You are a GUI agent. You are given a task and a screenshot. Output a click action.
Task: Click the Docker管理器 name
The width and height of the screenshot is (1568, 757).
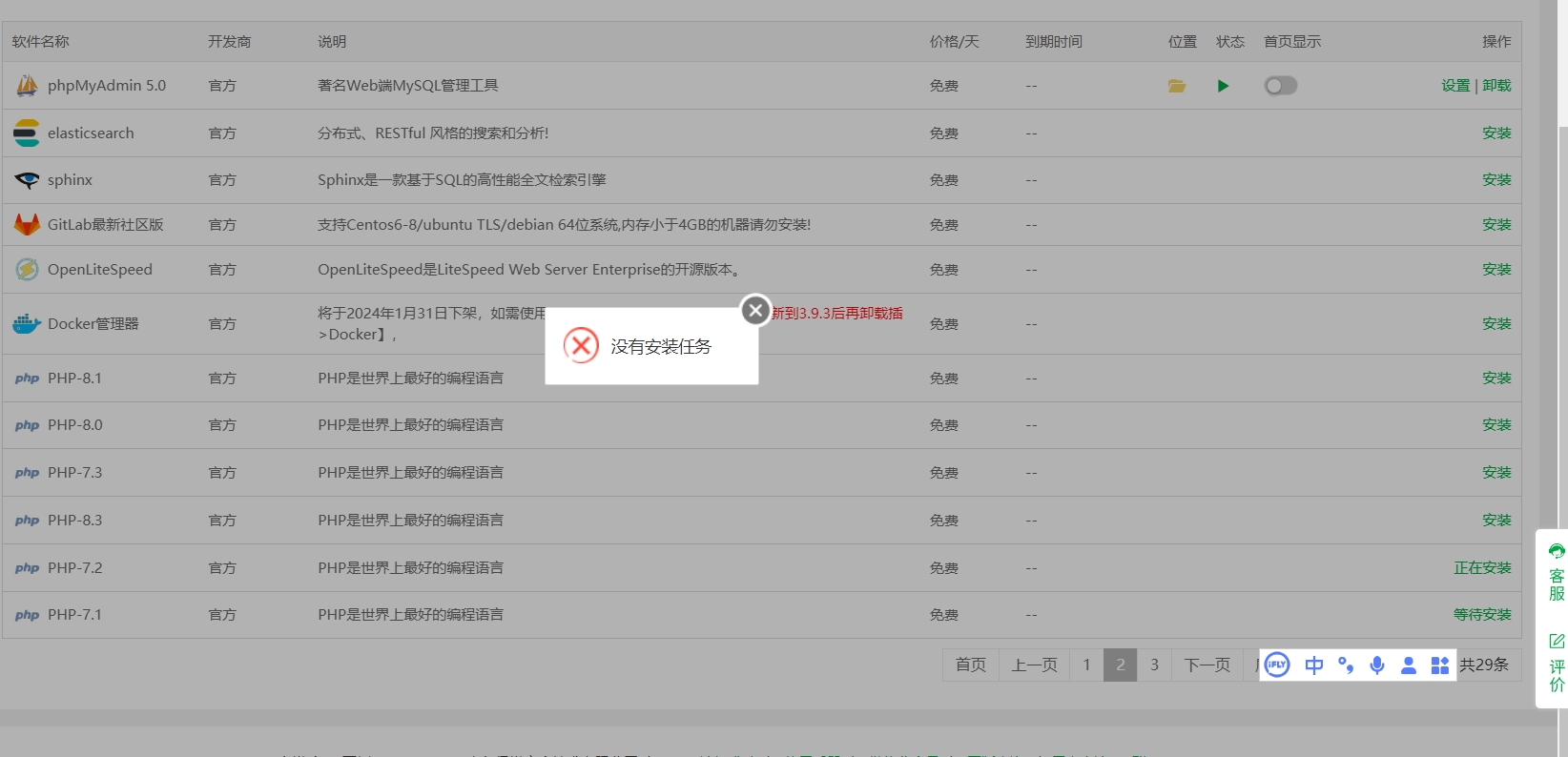(93, 324)
